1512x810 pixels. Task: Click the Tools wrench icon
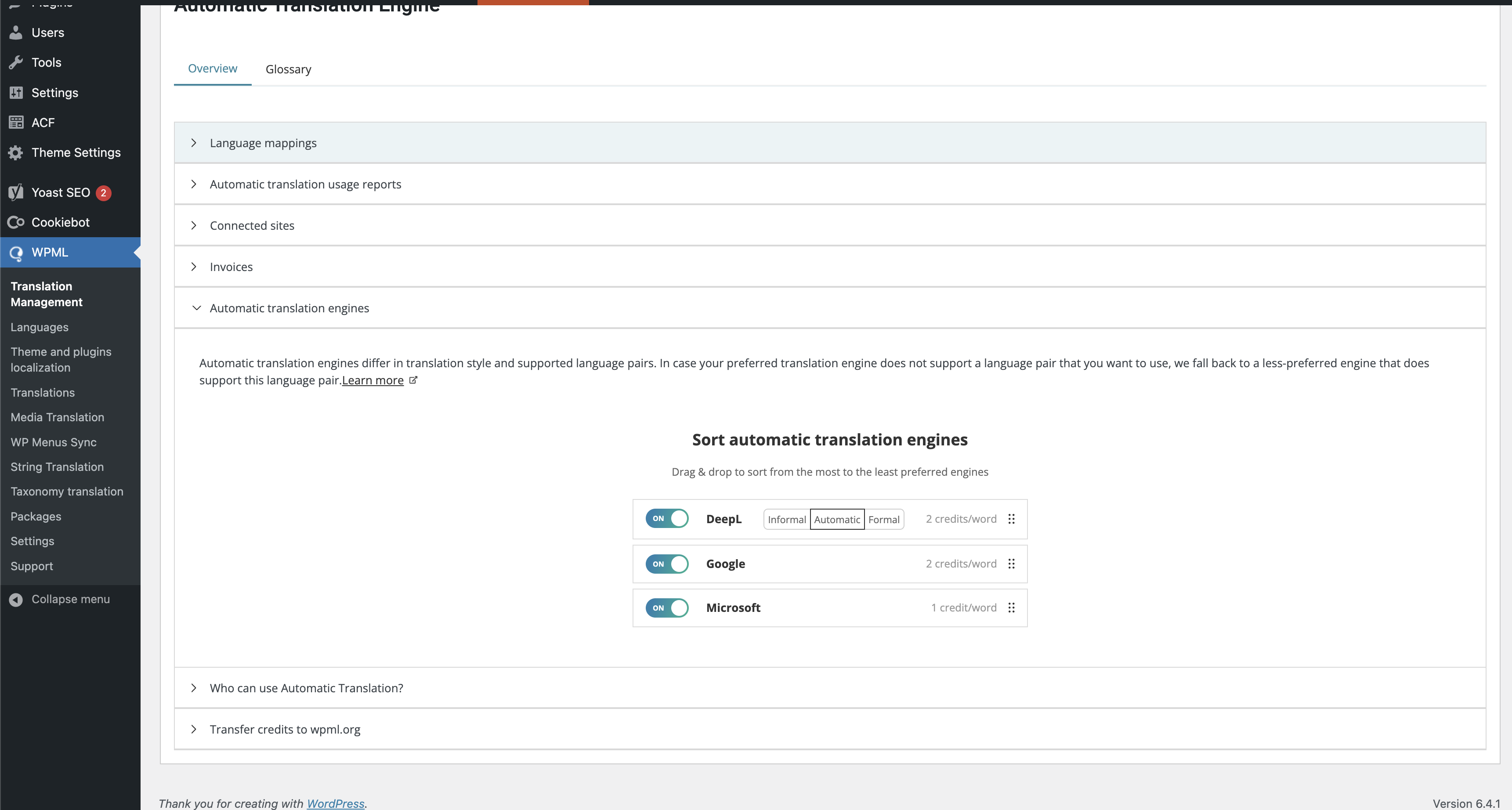[x=16, y=62]
